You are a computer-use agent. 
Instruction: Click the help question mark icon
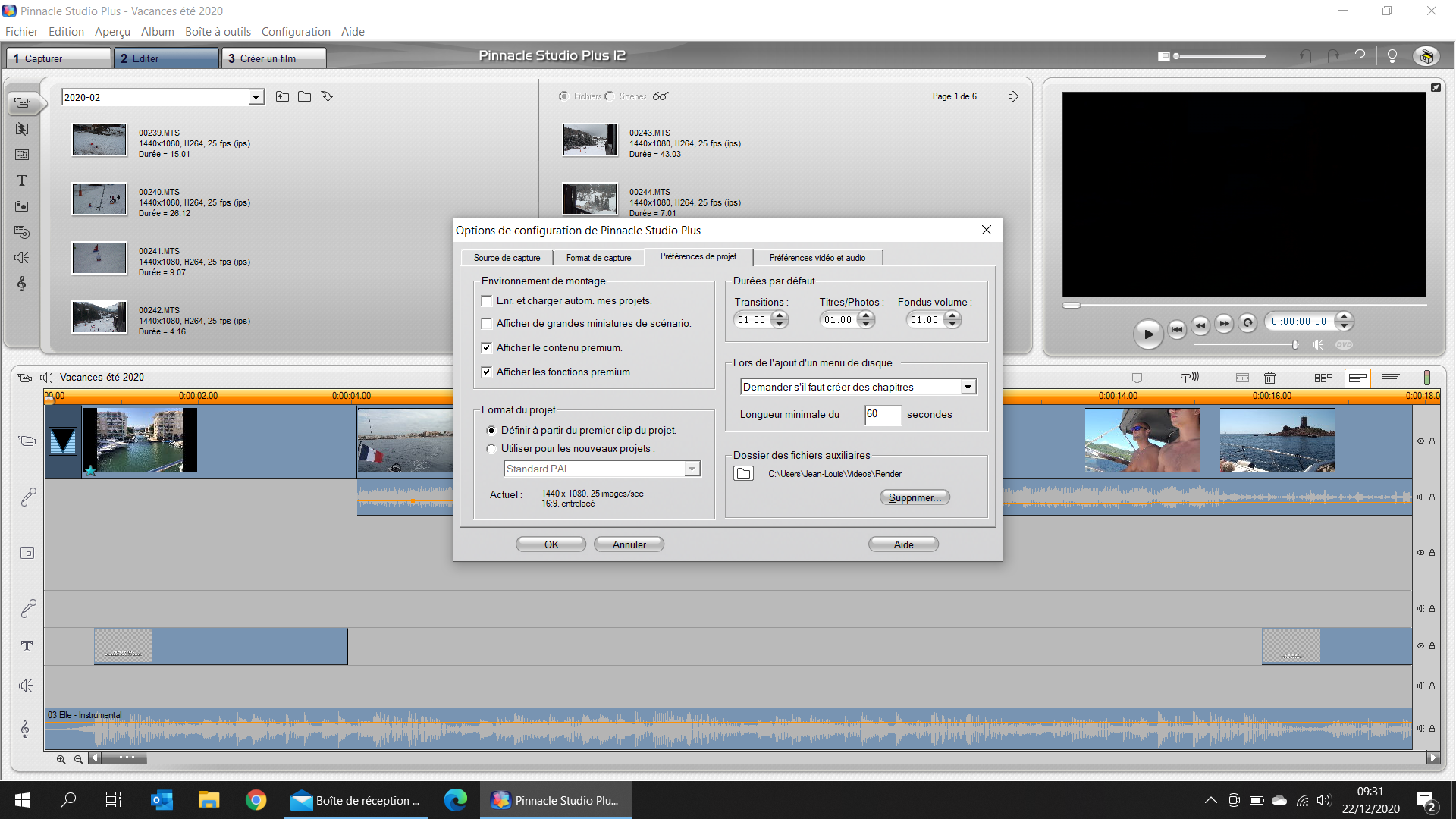coord(1360,56)
